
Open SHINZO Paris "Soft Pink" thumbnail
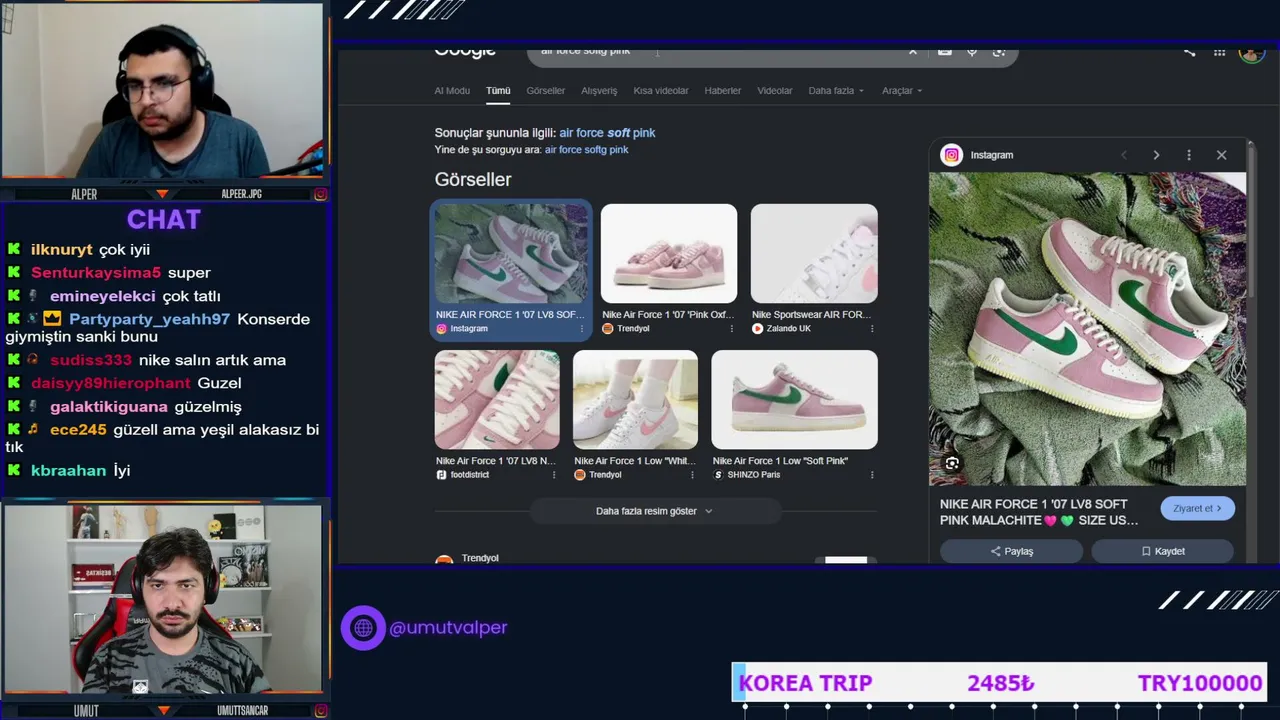coord(794,400)
